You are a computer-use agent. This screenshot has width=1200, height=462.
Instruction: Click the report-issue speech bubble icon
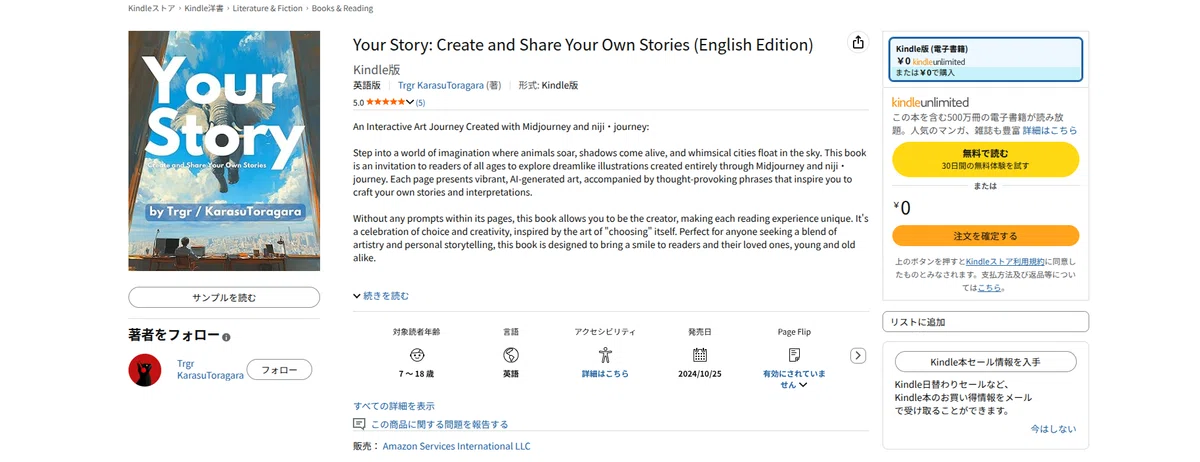360,424
